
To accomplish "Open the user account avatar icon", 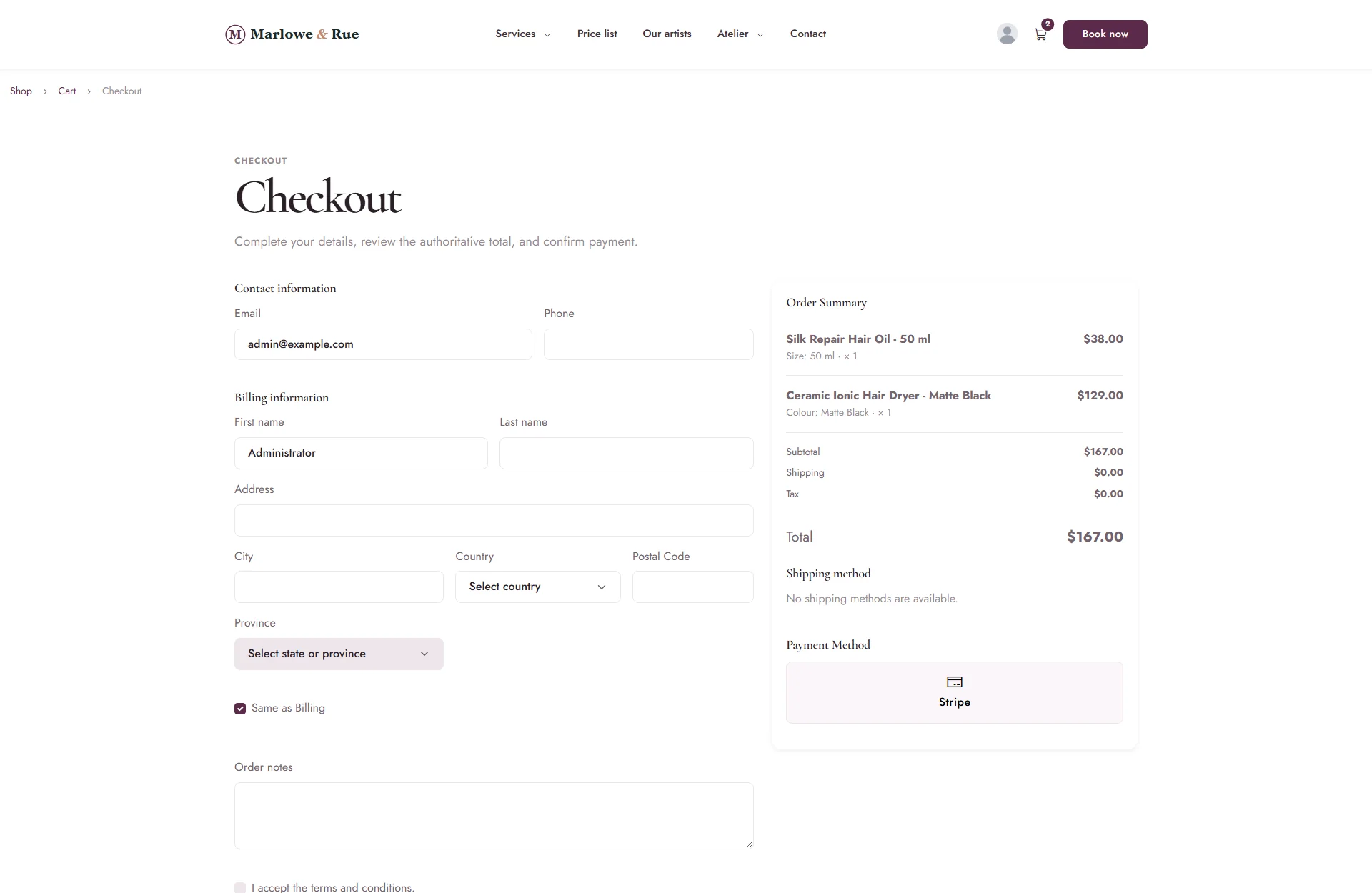I will coord(1007,34).
